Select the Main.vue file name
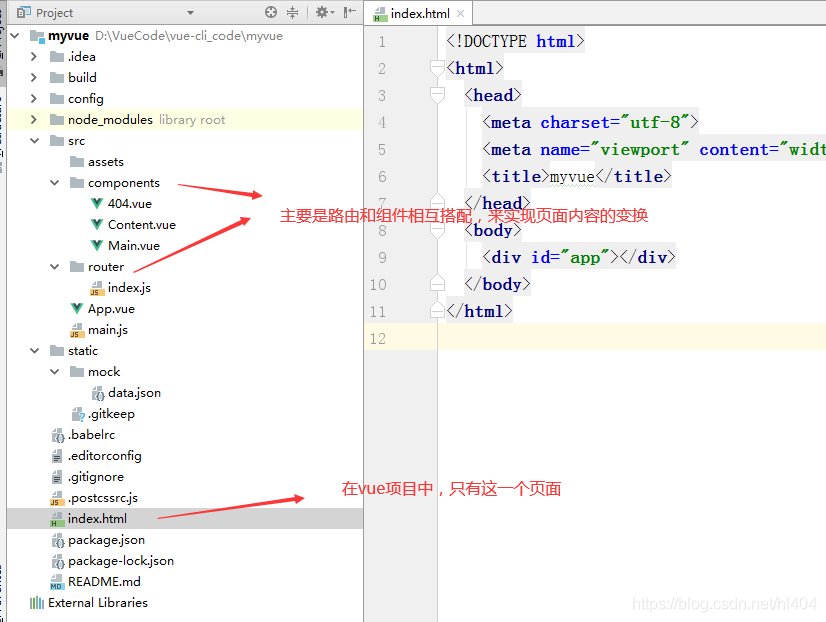The image size is (826, 622). pos(134,246)
